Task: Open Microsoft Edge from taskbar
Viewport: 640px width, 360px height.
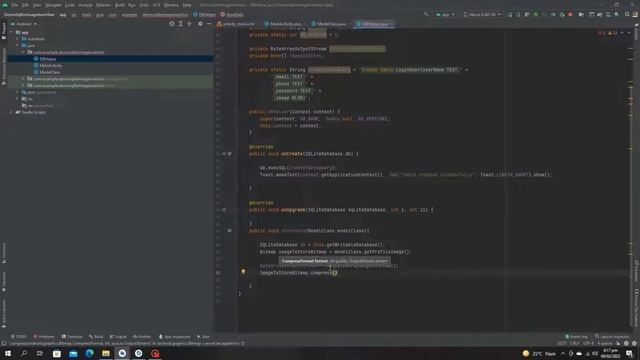Action: (89, 353)
